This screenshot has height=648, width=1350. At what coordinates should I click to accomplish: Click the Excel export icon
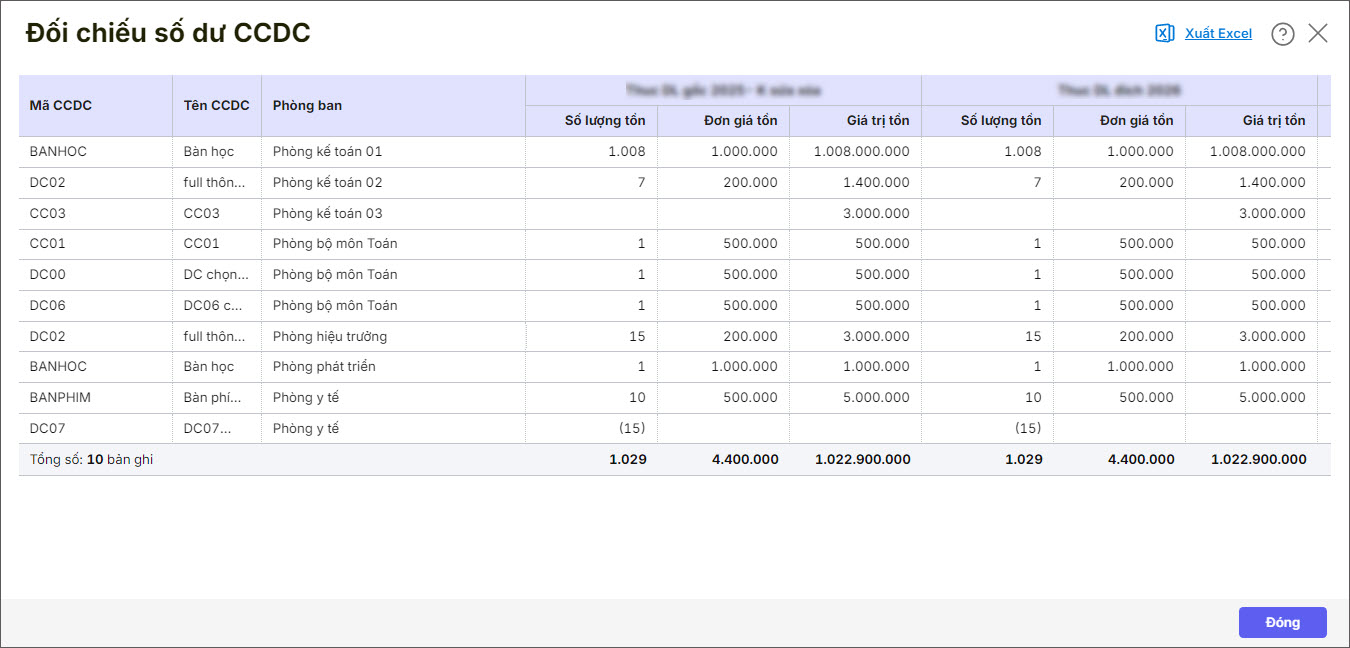pos(1164,33)
